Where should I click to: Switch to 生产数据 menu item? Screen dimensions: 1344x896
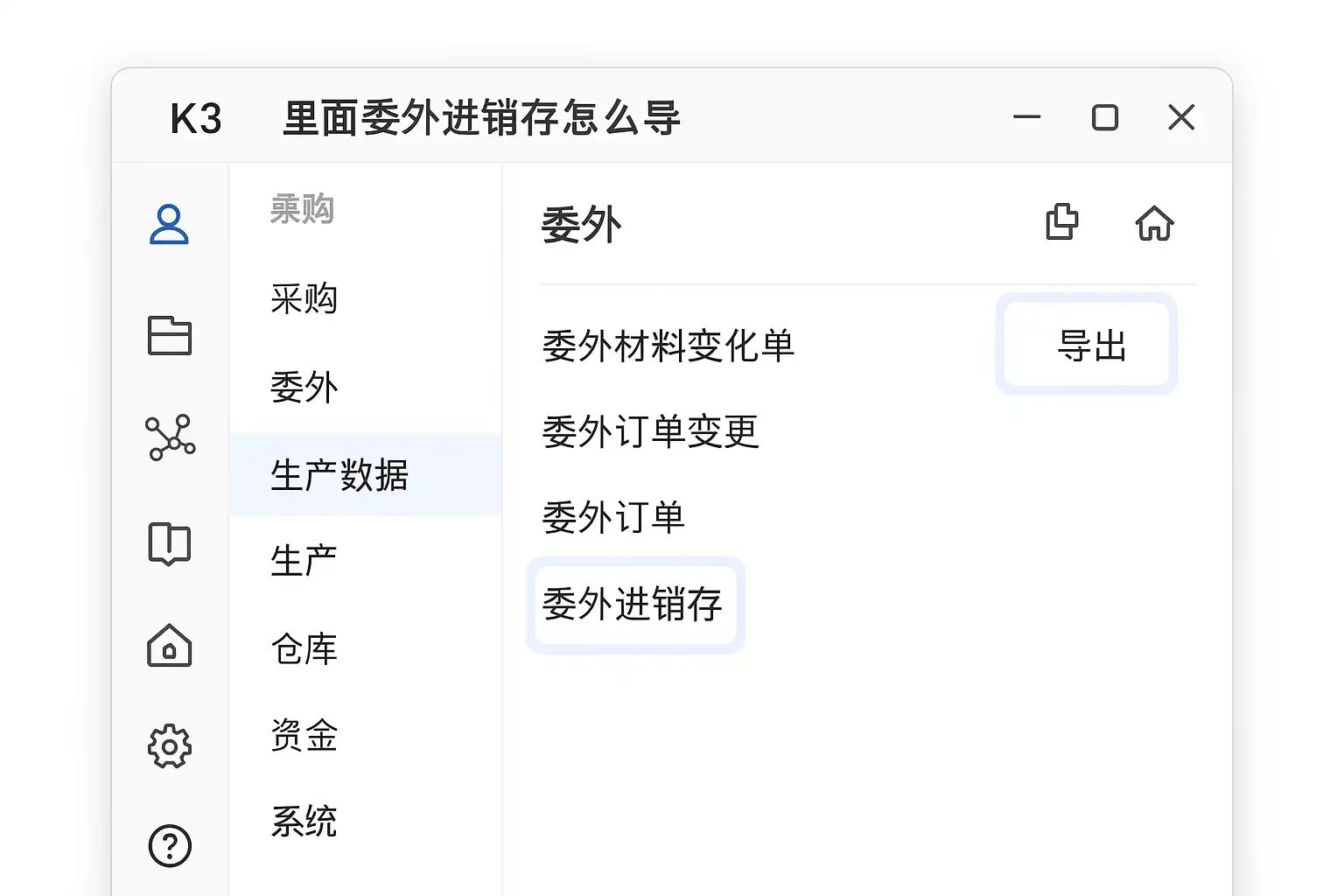(339, 475)
